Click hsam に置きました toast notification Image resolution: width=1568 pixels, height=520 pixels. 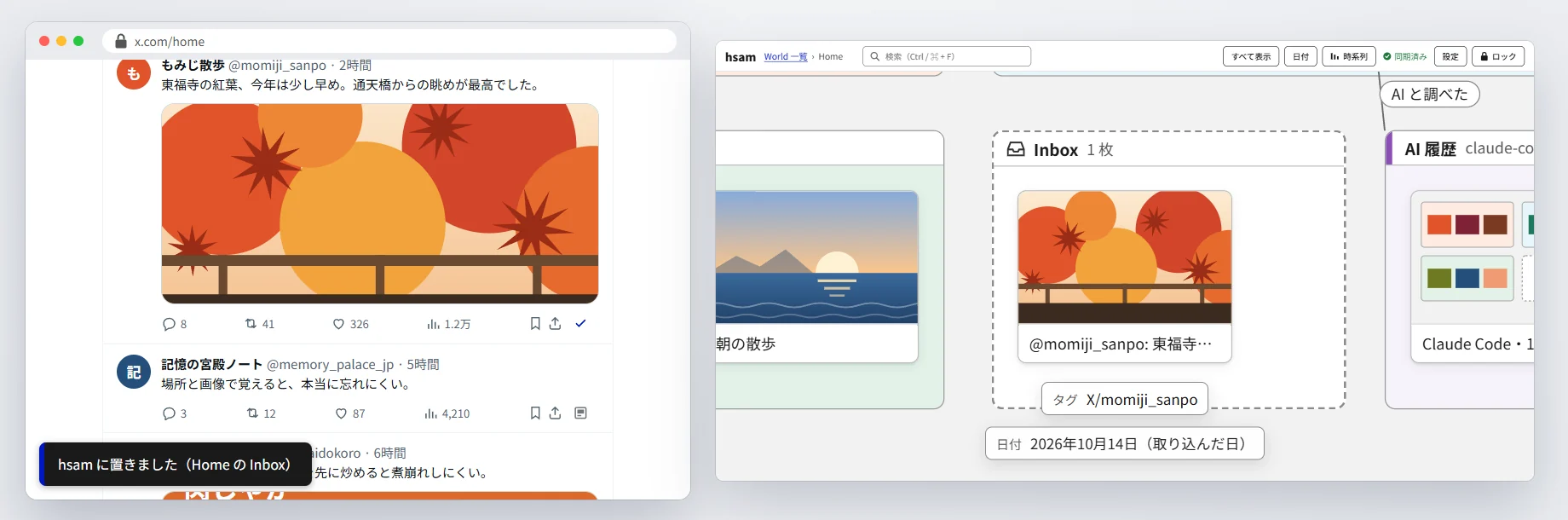click(176, 465)
